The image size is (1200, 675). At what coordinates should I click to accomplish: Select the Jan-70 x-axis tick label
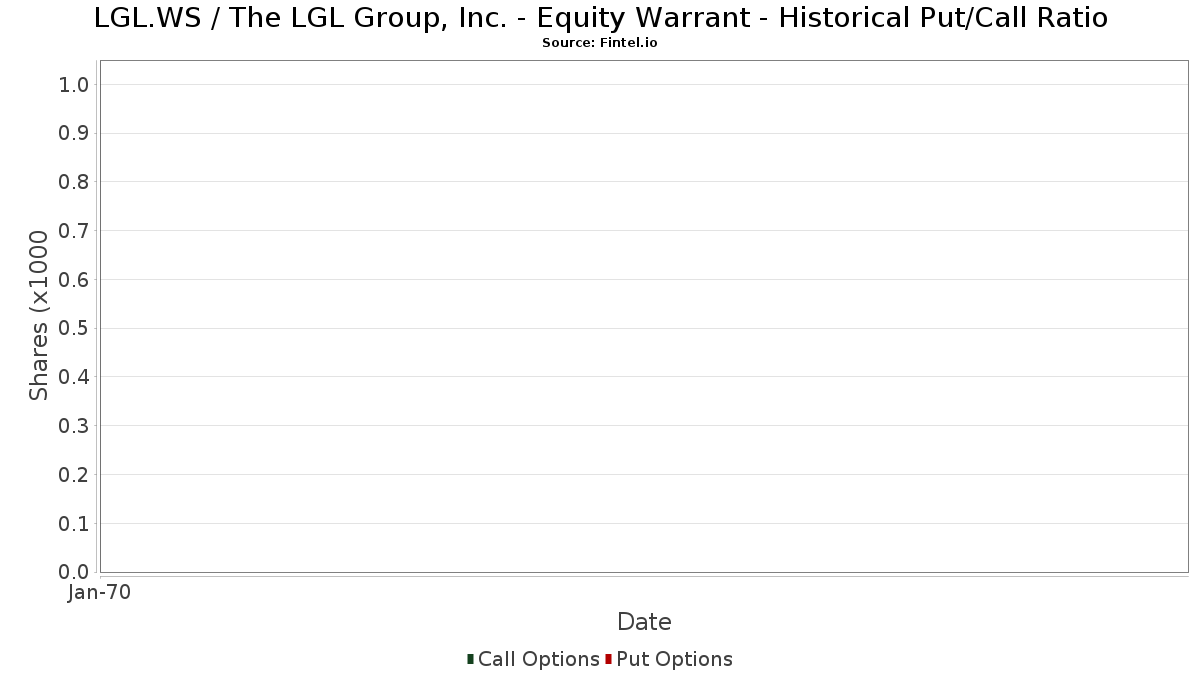click(99, 593)
